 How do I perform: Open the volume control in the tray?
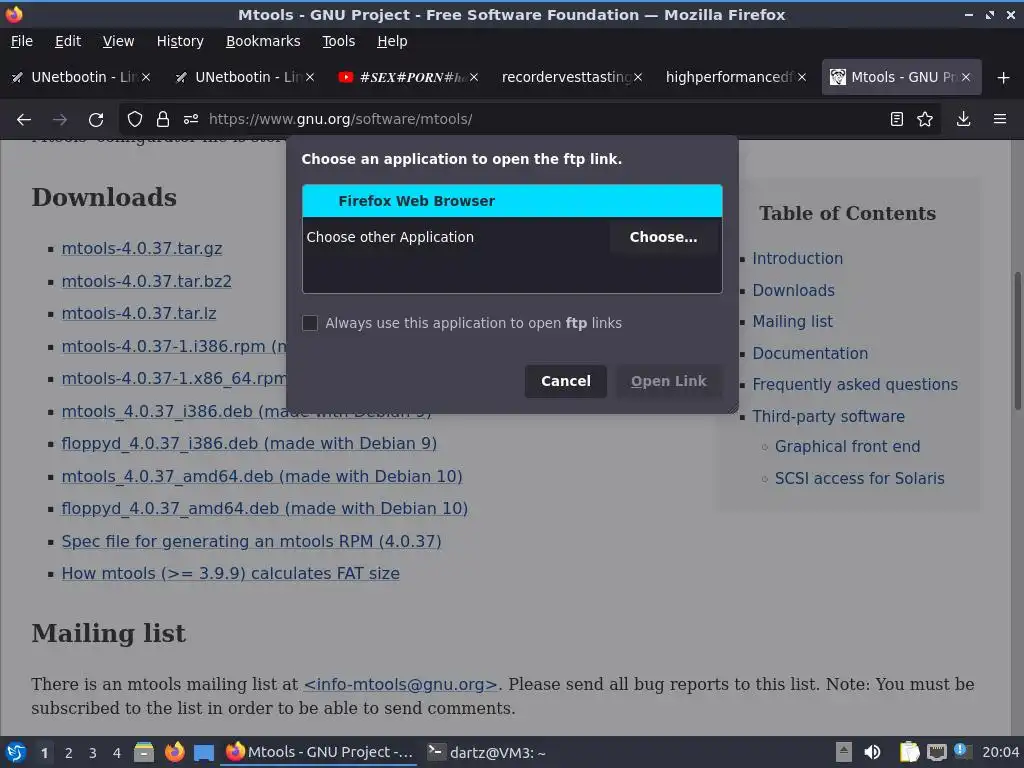(872, 752)
